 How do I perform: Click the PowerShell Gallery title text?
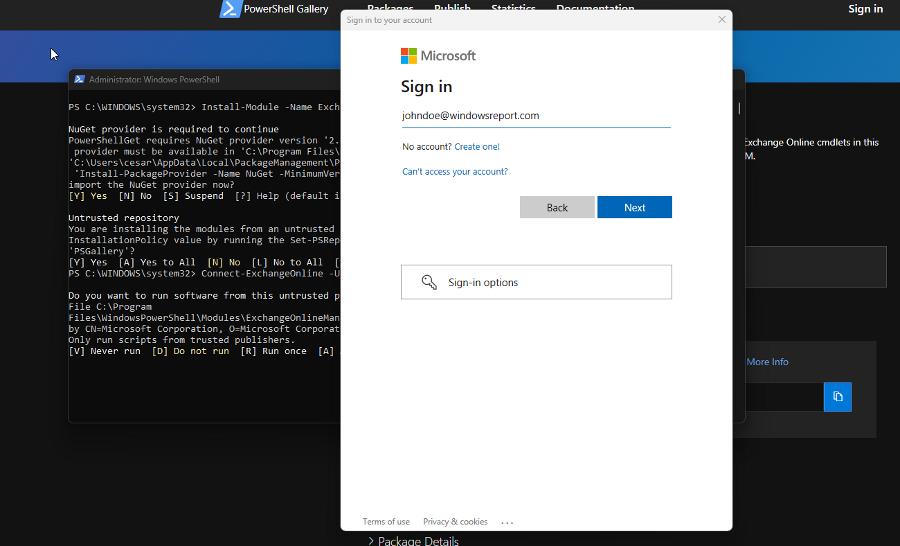pos(286,9)
